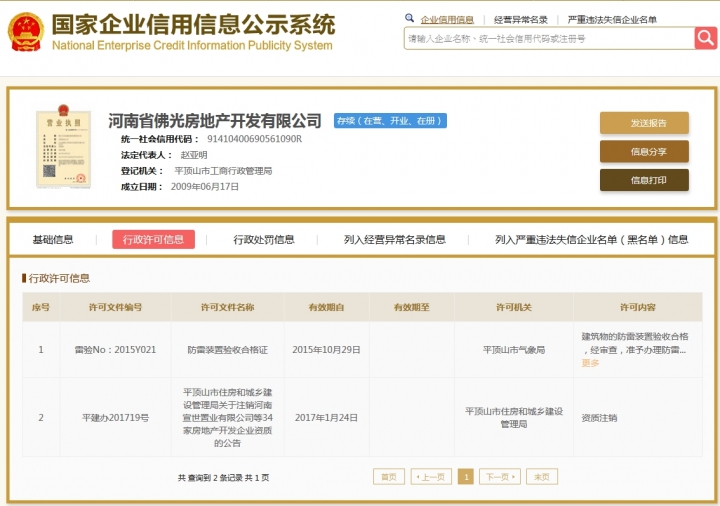Click registration authority 平顶山市工商行政管理局

(223, 171)
